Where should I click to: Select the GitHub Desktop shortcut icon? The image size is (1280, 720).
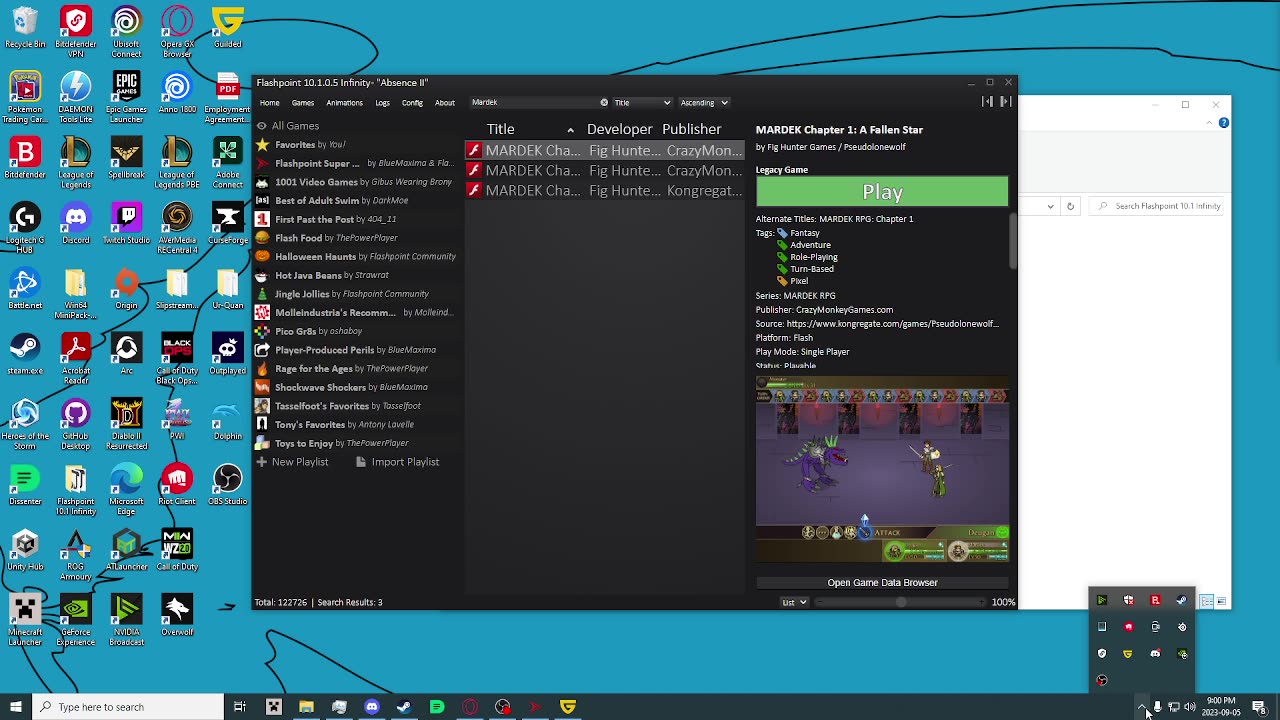[75, 424]
